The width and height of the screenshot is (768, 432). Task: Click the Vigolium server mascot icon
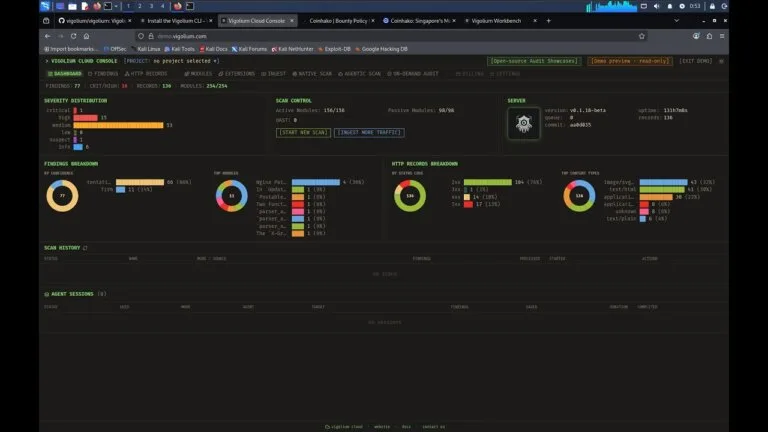(x=524, y=123)
